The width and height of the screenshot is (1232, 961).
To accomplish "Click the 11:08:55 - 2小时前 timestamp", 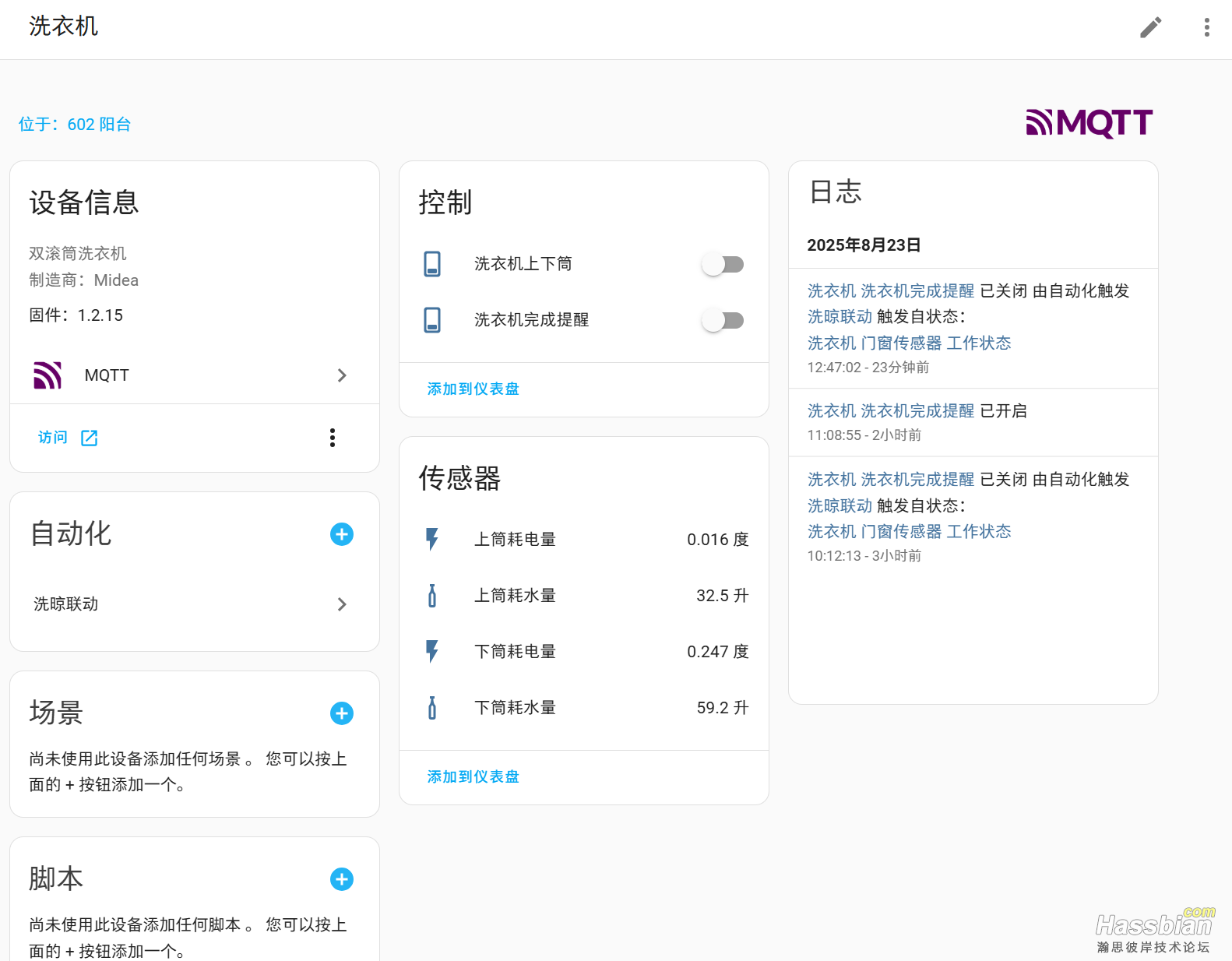I will [x=864, y=435].
